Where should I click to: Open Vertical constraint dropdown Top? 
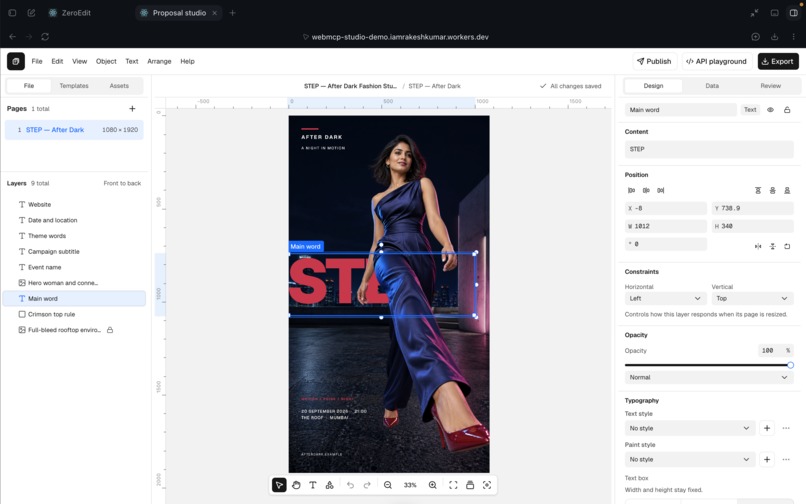[753, 298]
